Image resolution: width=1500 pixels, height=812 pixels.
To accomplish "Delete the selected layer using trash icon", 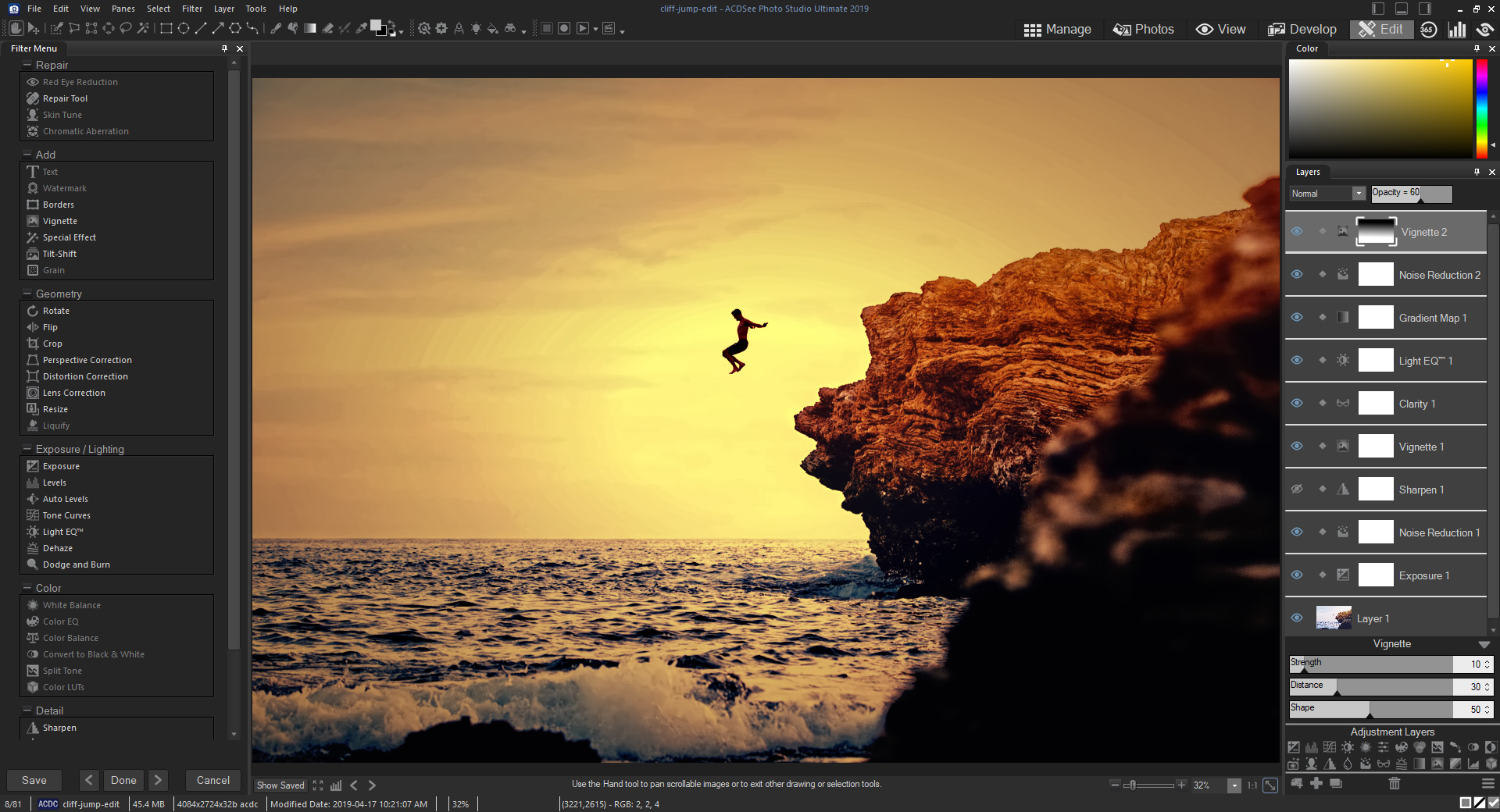I will click(x=1394, y=785).
